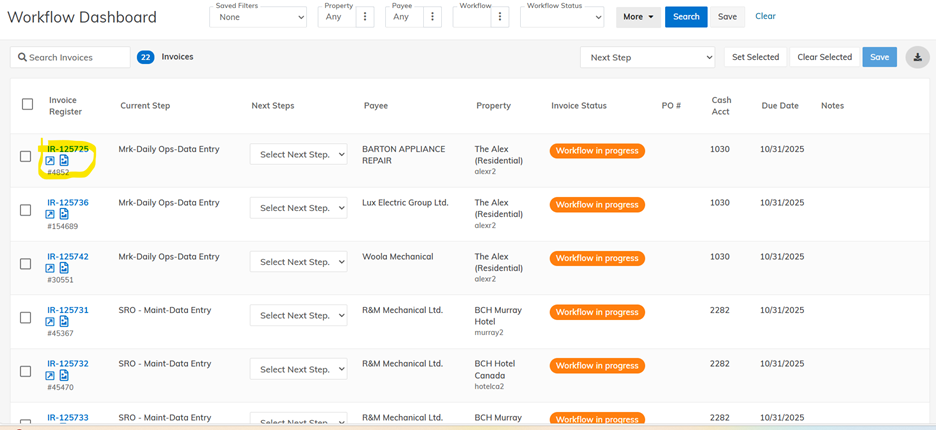The width and height of the screenshot is (936, 430).
Task: Expand the More filters dropdown
Action: [x=638, y=17]
